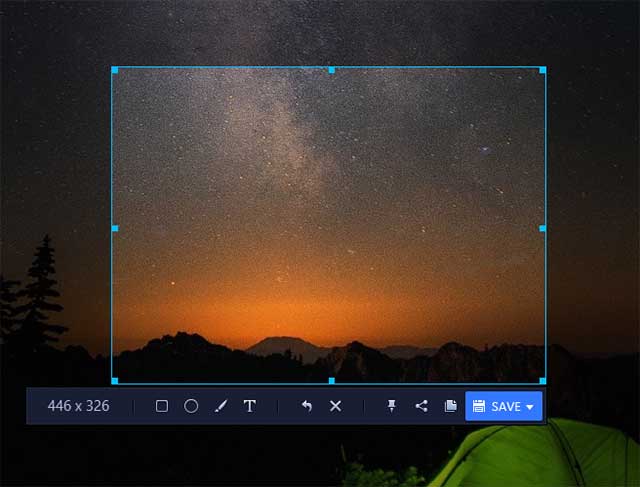Click the 446 x 326 size label
This screenshot has height=487, width=640.
coord(78,406)
